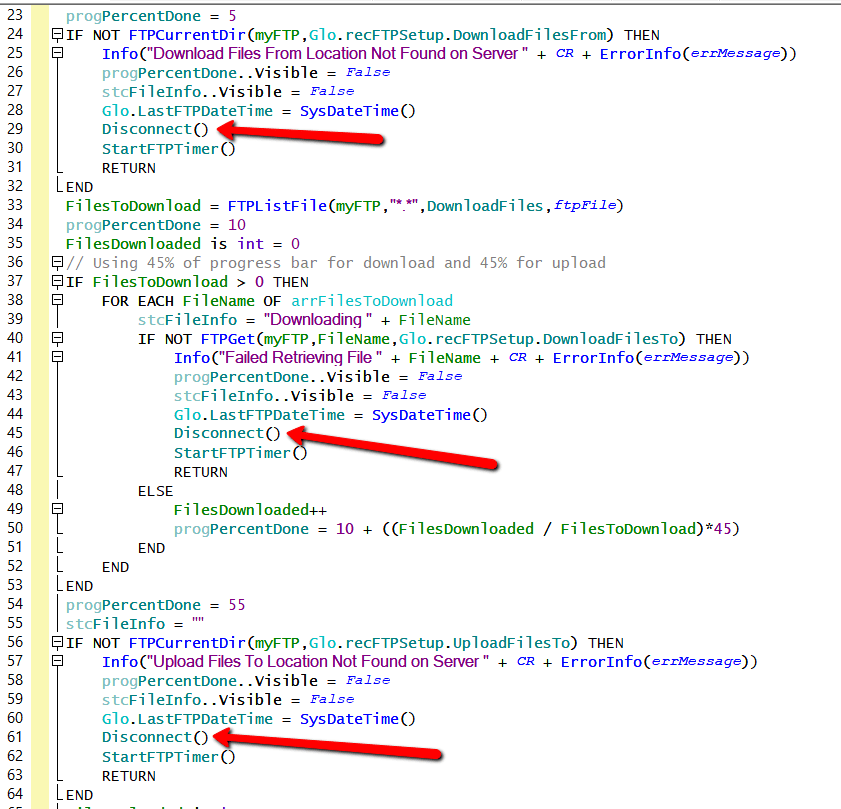Image resolution: width=841 pixels, height=809 pixels.
Task: Collapse the FOR EACH FileName loop fold
Action: point(57,301)
